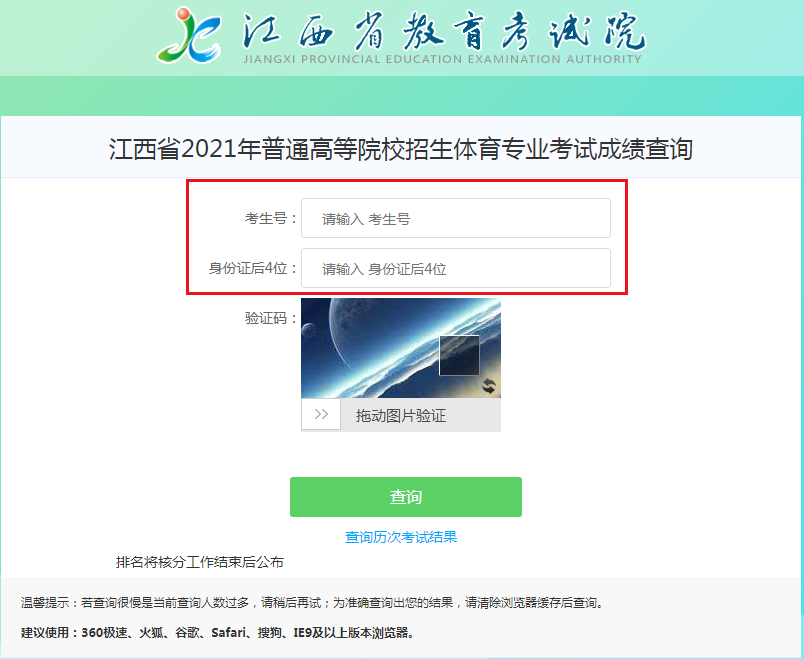The width and height of the screenshot is (804, 659).
Task: Click the 温馨提示 tip text
Action: click(313, 603)
